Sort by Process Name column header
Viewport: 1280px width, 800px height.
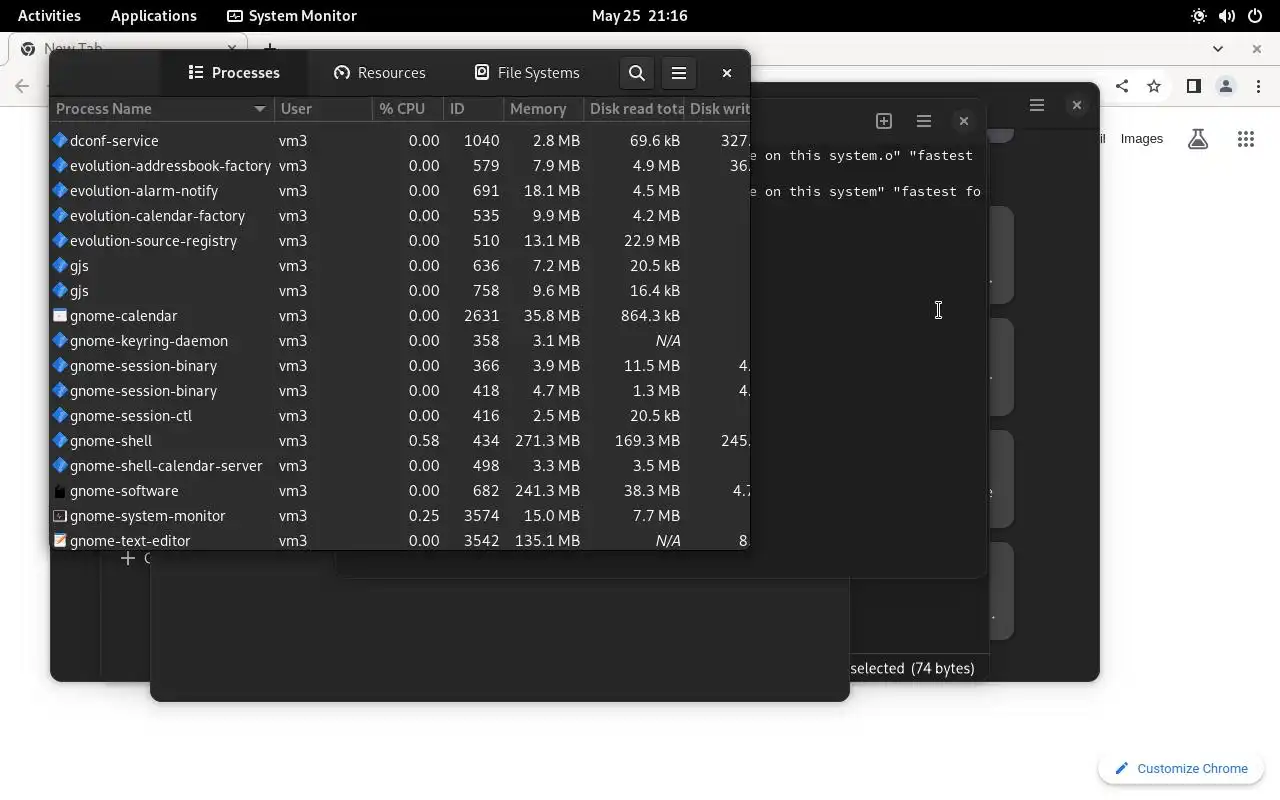pyautogui.click(x=162, y=108)
